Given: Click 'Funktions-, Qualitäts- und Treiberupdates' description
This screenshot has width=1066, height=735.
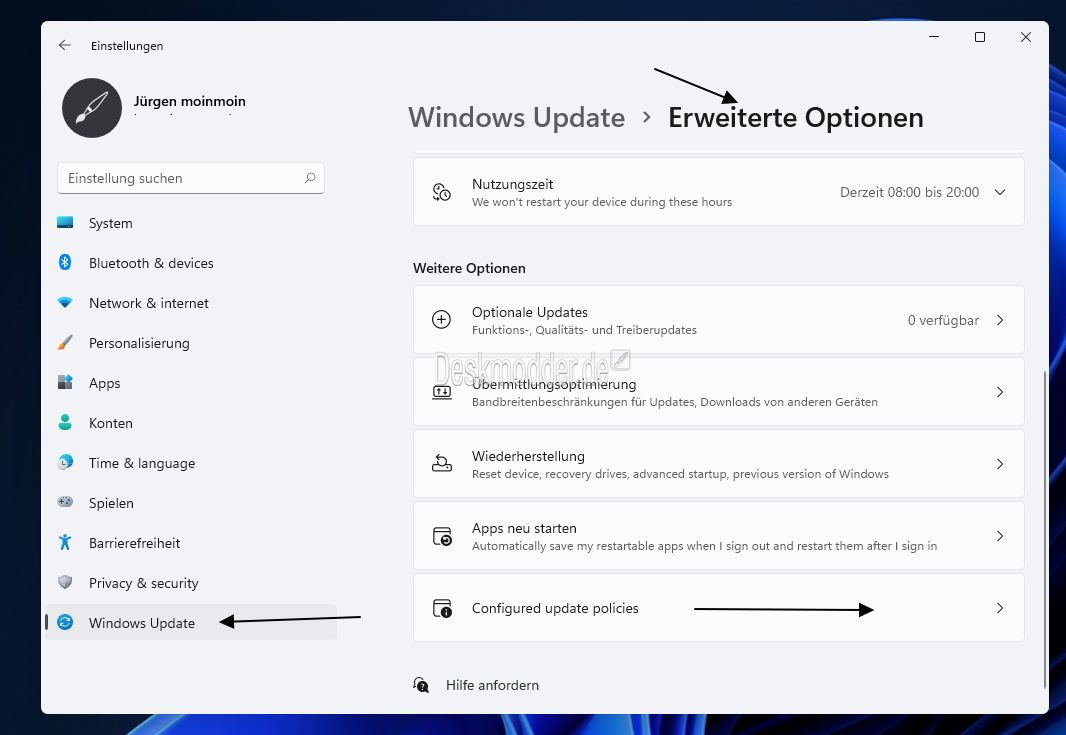Looking at the screenshot, I should [x=584, y=330].
